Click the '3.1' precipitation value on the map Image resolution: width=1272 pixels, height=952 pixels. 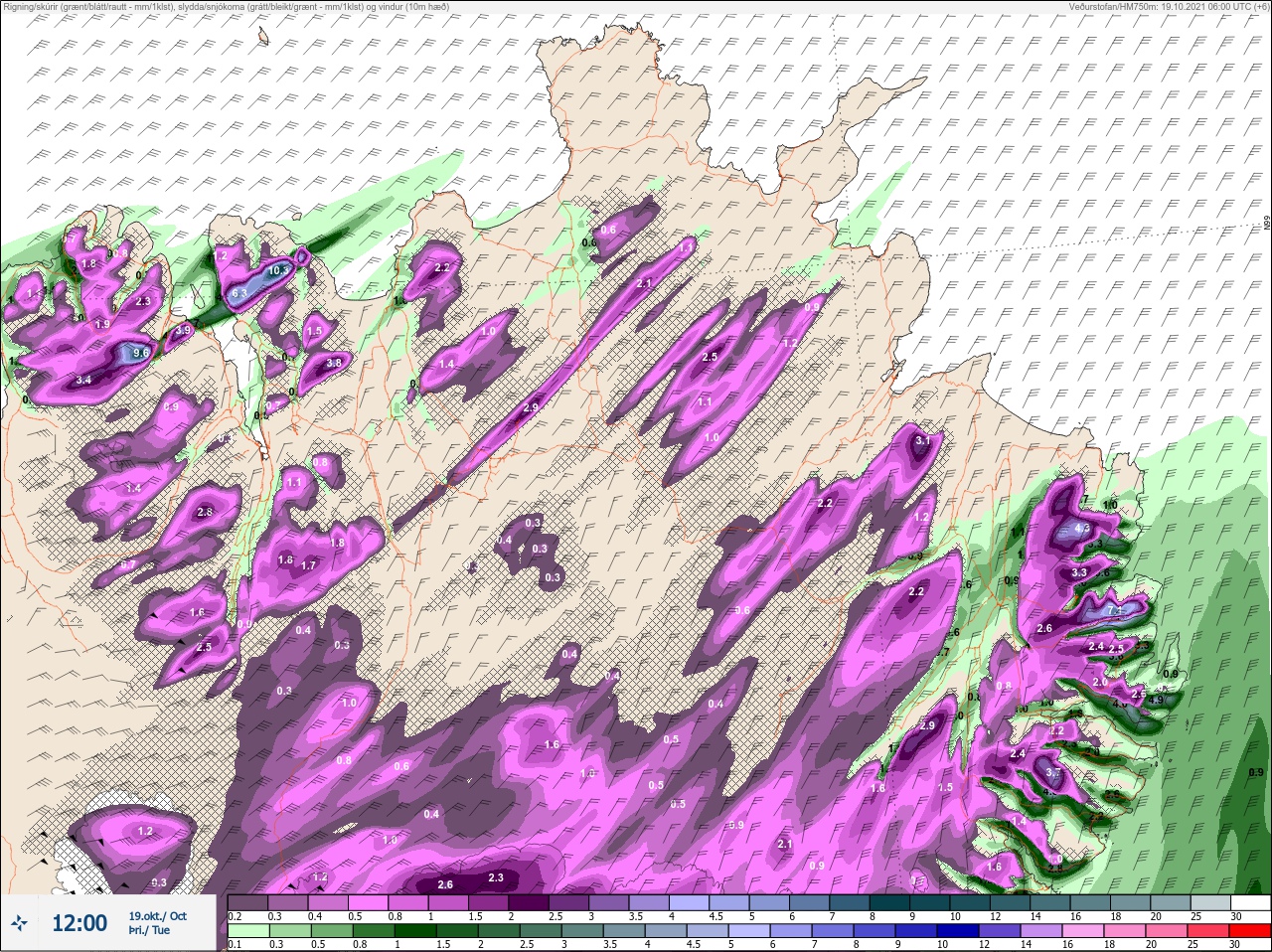(x=922, y=440)
